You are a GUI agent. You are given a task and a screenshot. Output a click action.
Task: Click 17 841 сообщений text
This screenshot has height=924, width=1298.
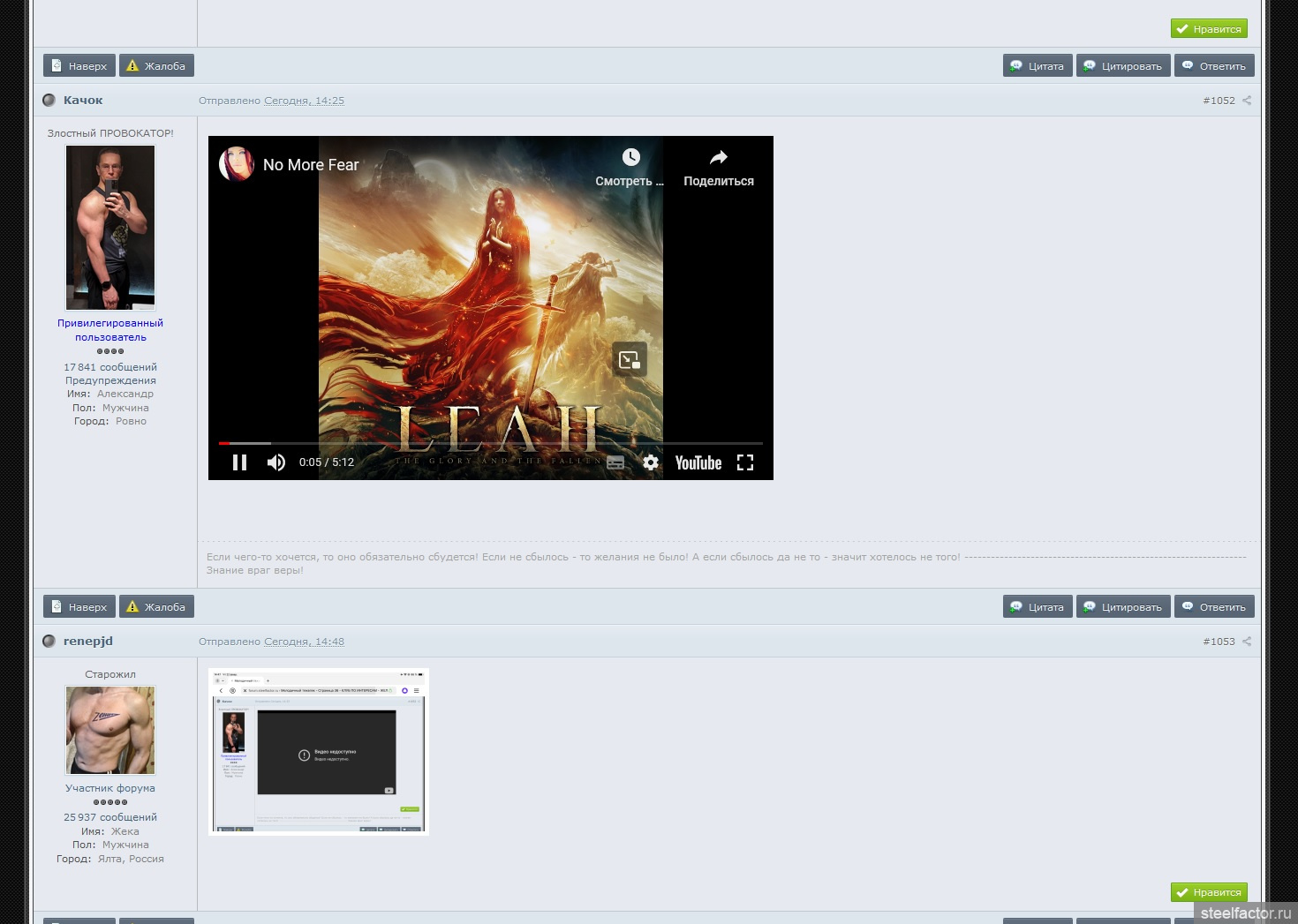tap(110, 367)
